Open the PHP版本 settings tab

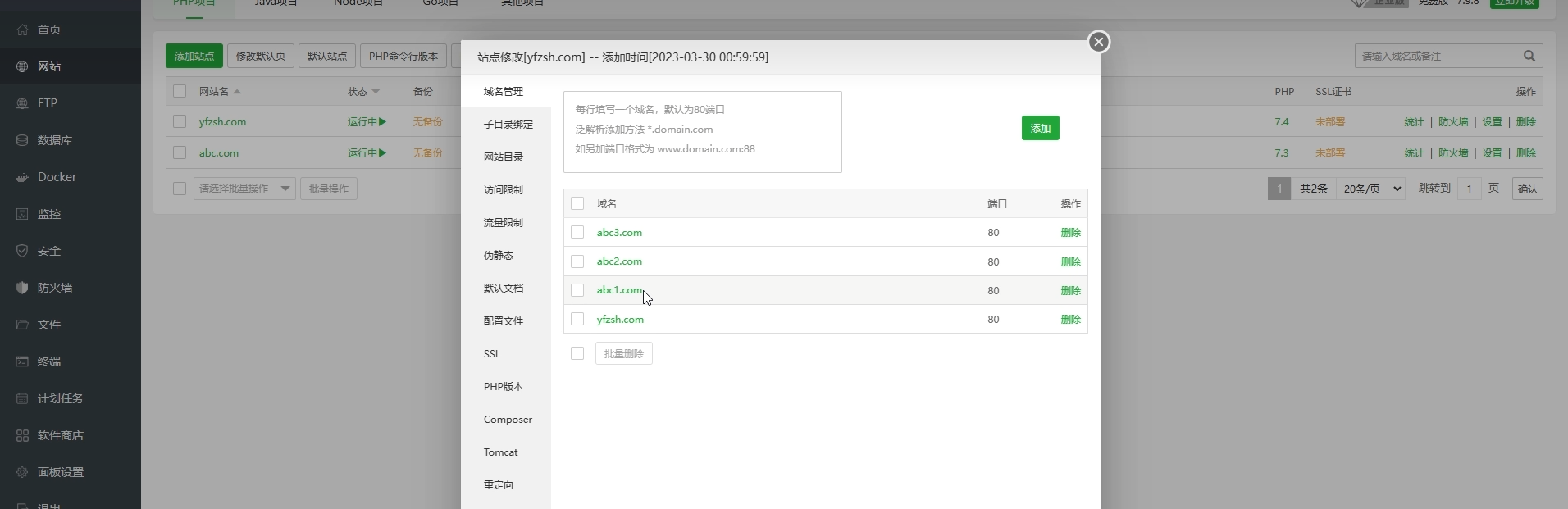(503, 387)
